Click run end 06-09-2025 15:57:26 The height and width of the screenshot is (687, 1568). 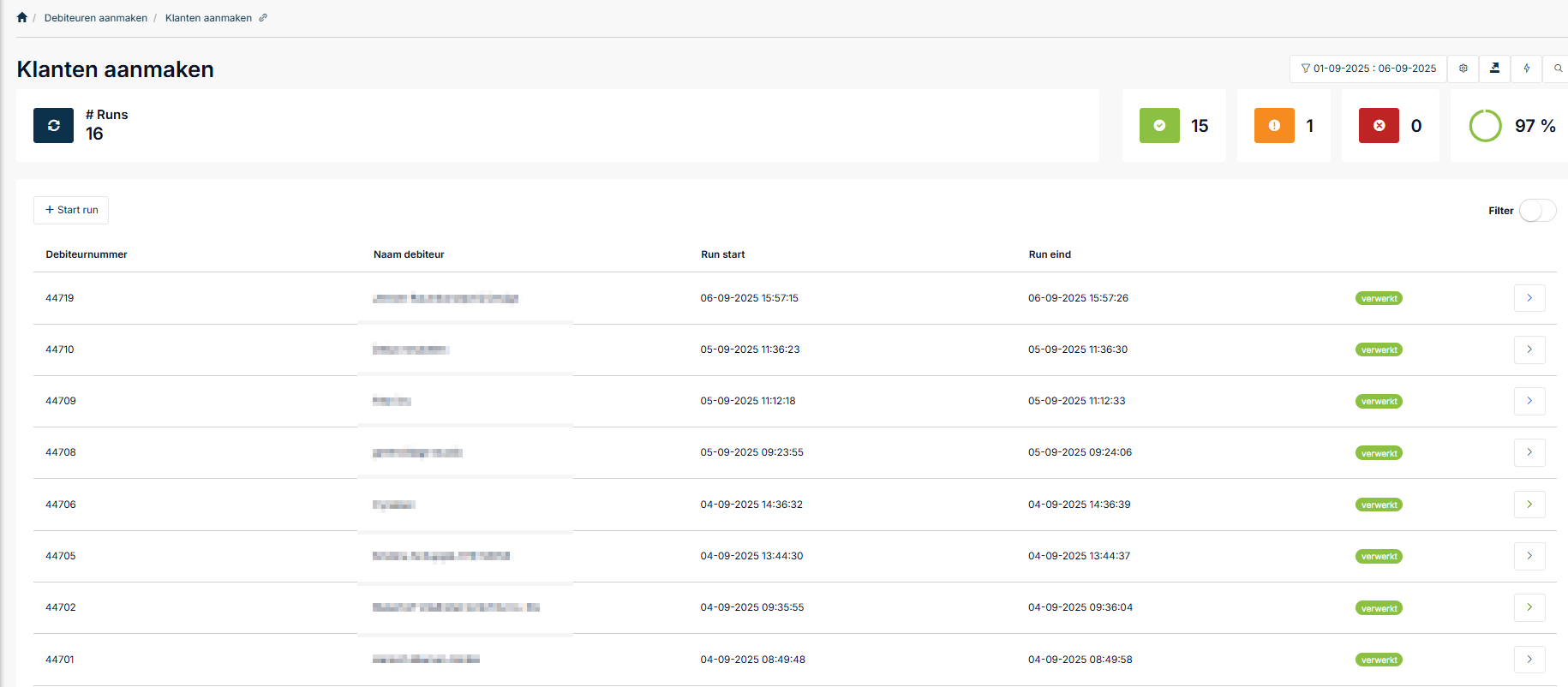pos(1079,298)
